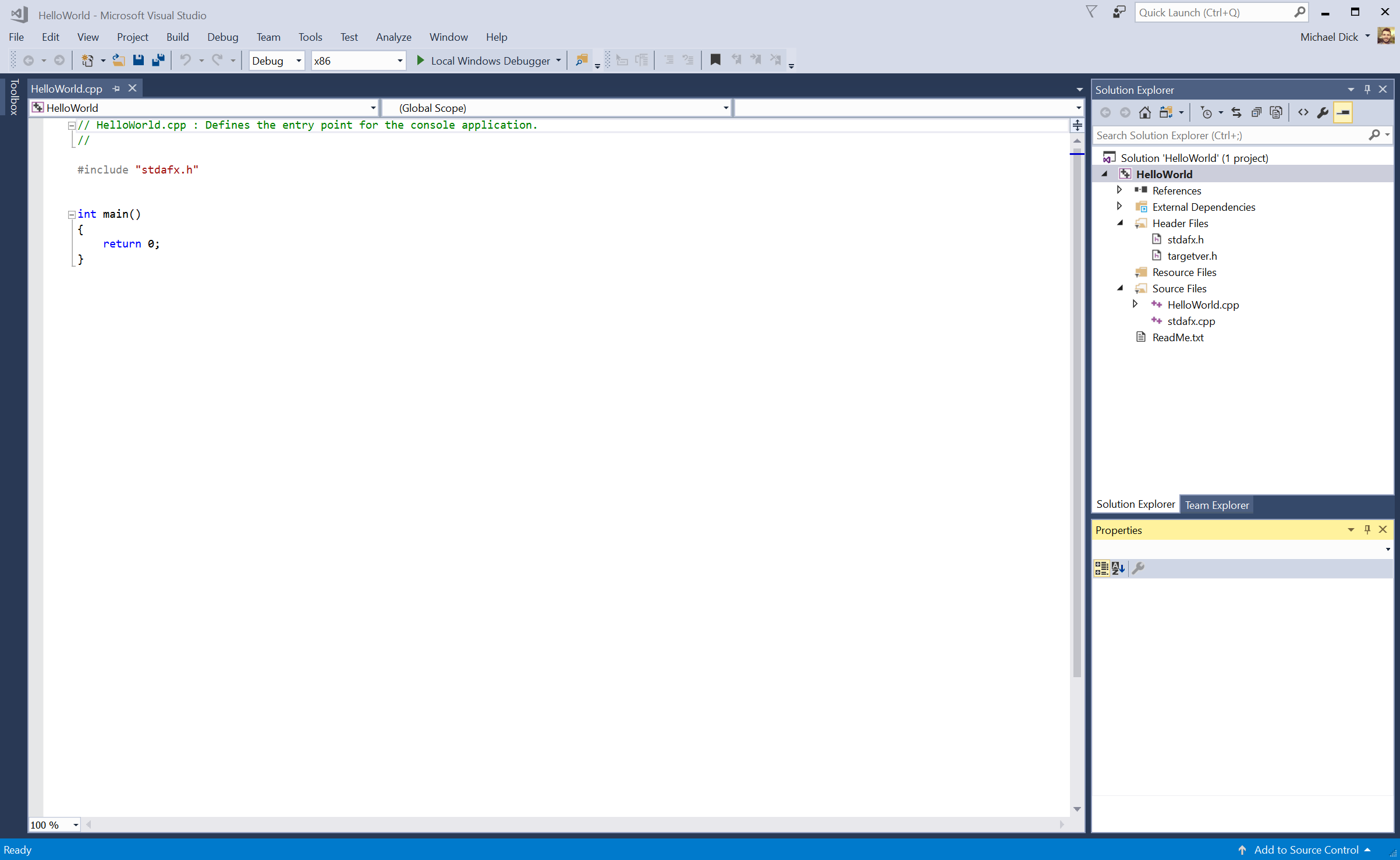Toggle collapse of HelloWorld solution node
1400x860 pixels.
(1107, 174)
